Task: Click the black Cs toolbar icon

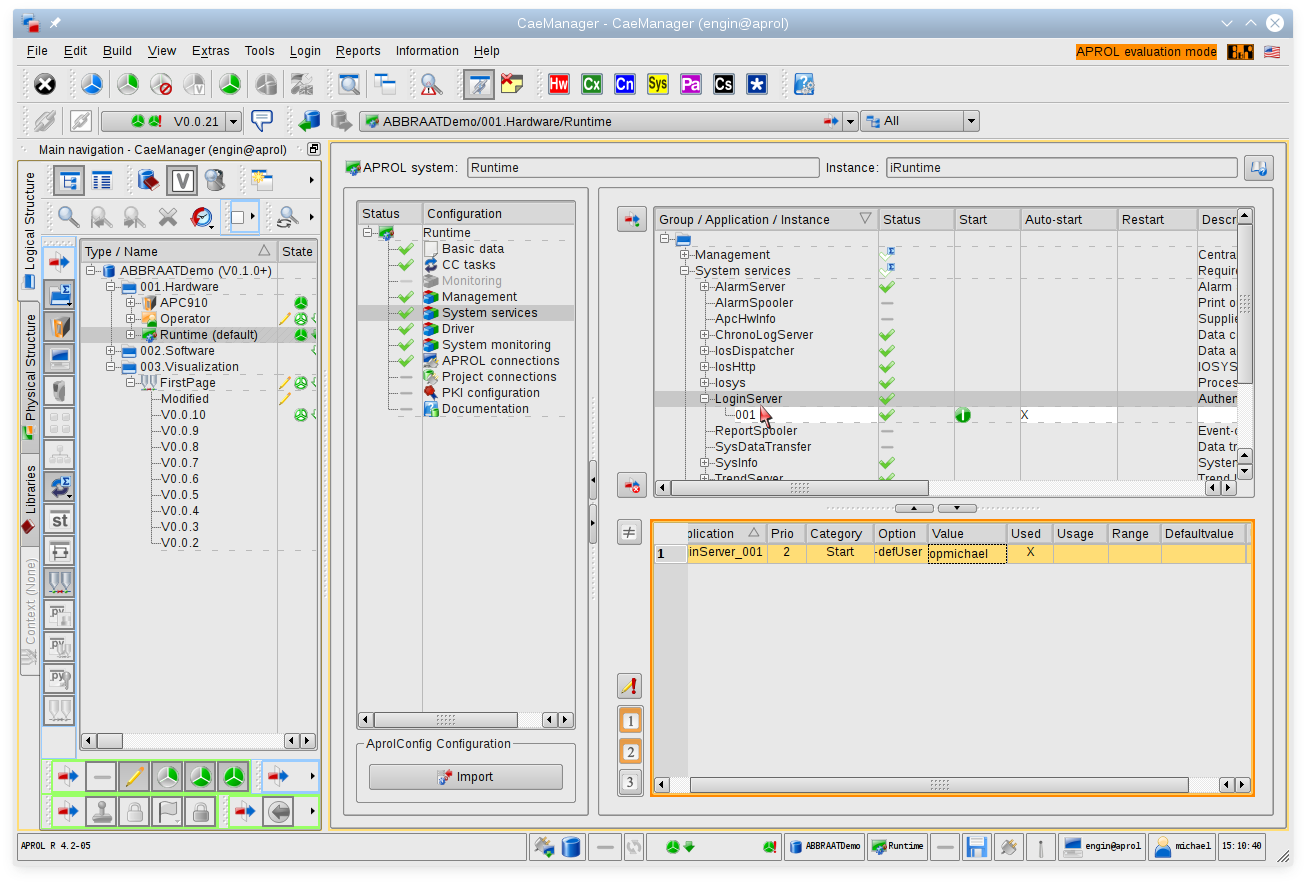Action: point(724,85)
